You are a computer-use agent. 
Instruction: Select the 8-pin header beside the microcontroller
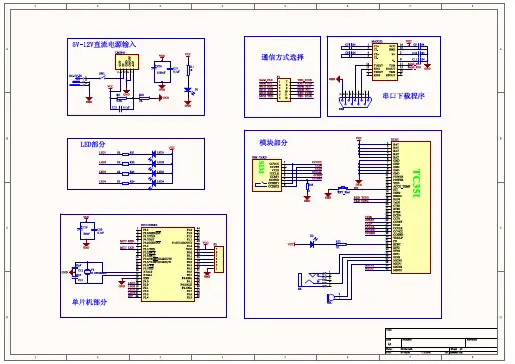[219, 260]
